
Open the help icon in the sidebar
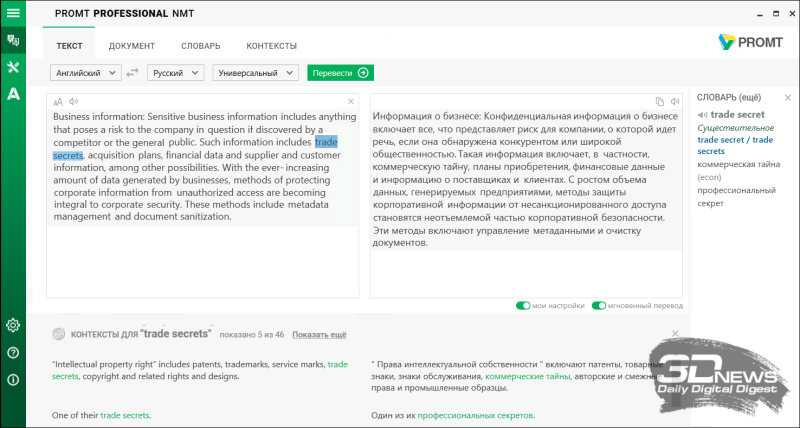click(13, 352)
